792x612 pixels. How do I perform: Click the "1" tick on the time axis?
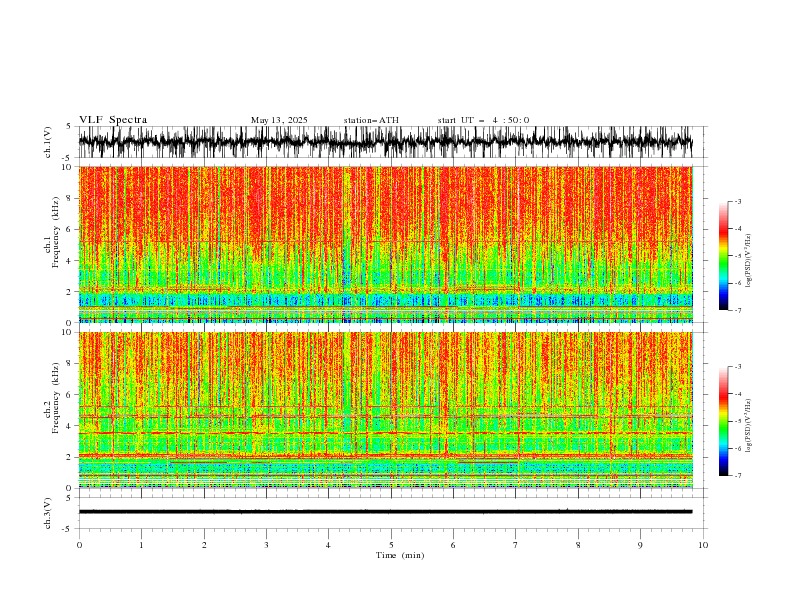click(141, 545)
